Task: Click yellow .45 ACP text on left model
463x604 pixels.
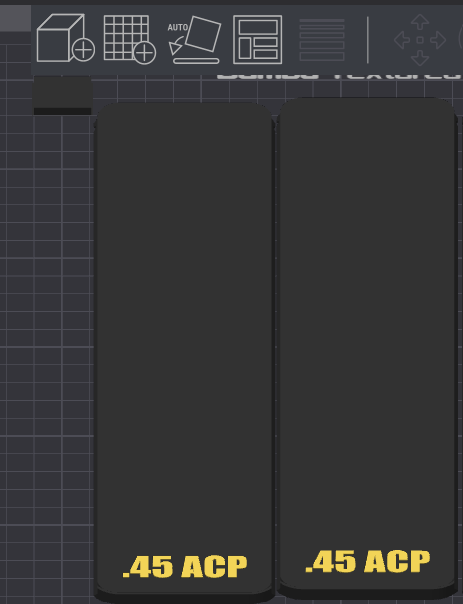Action: (185, 567)
